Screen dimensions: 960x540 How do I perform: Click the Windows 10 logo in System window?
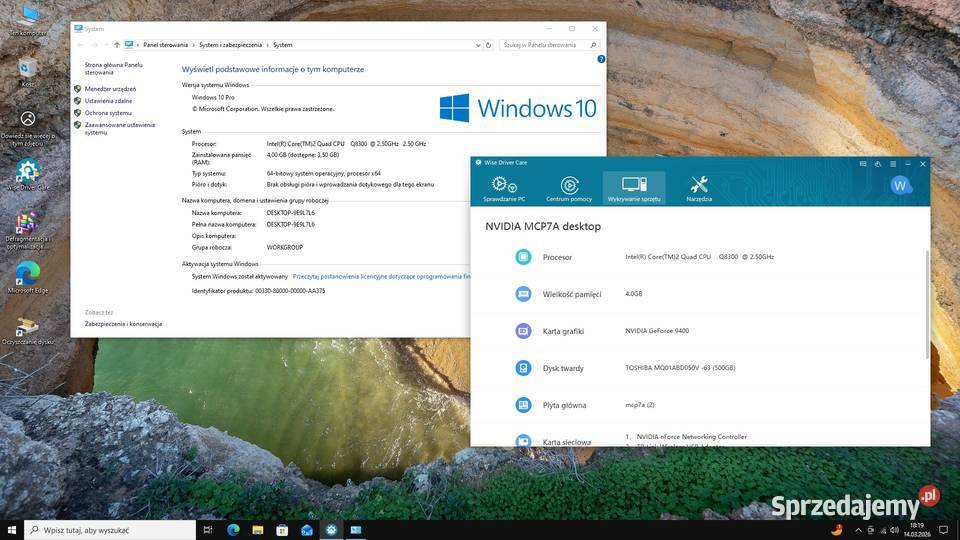518,108
